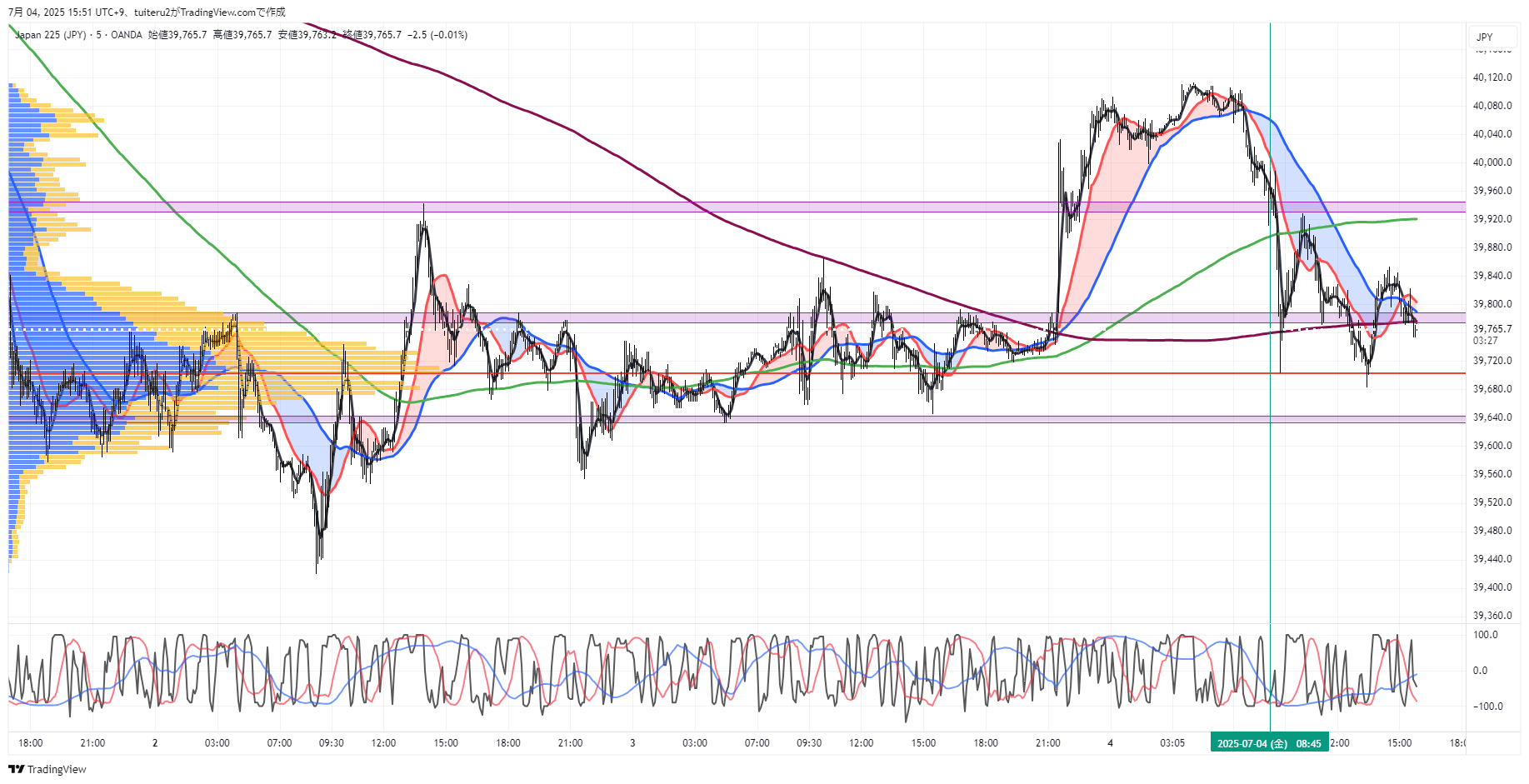Click the day 4 date label on time axis
The image size is (1529, 784).
click(1110, 743)
